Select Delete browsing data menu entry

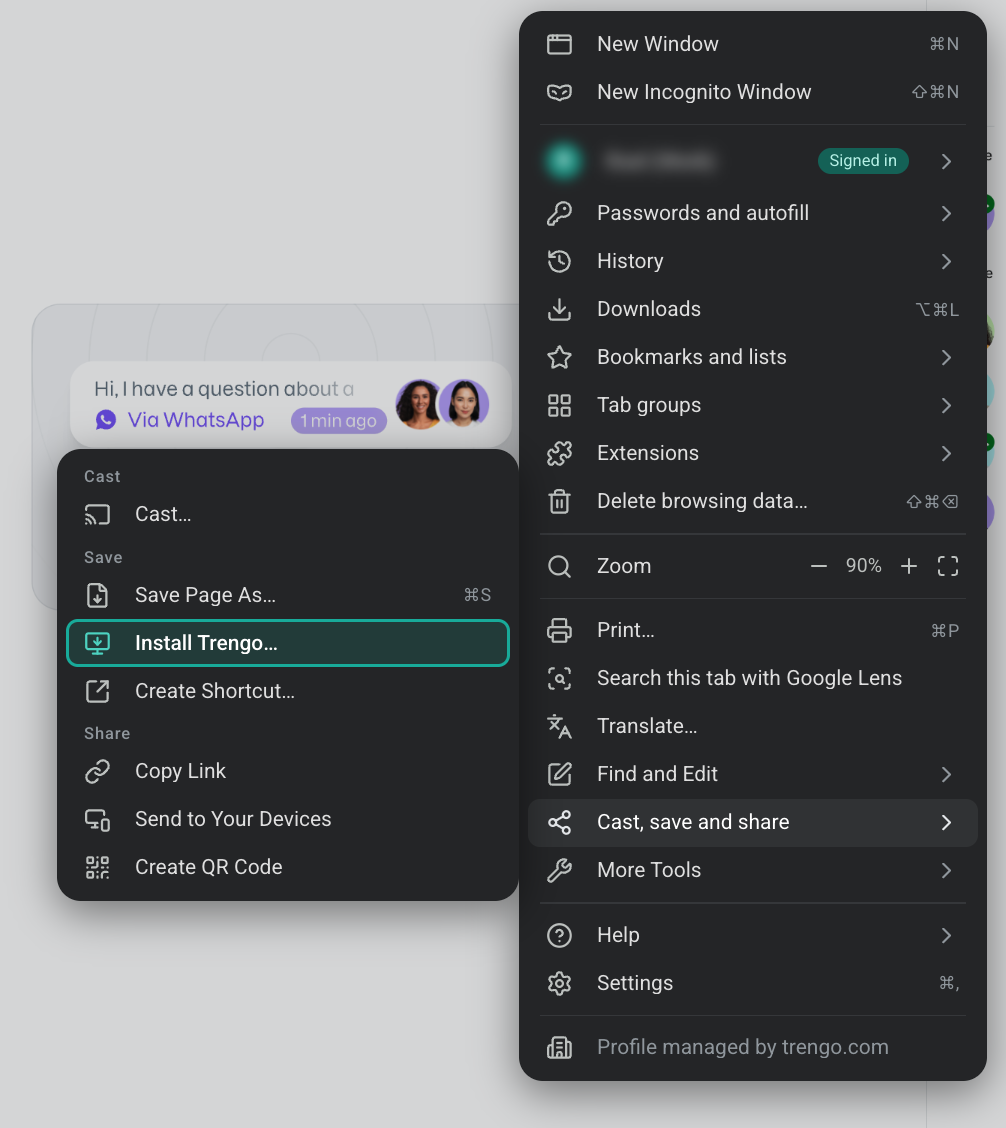[753, 501]
